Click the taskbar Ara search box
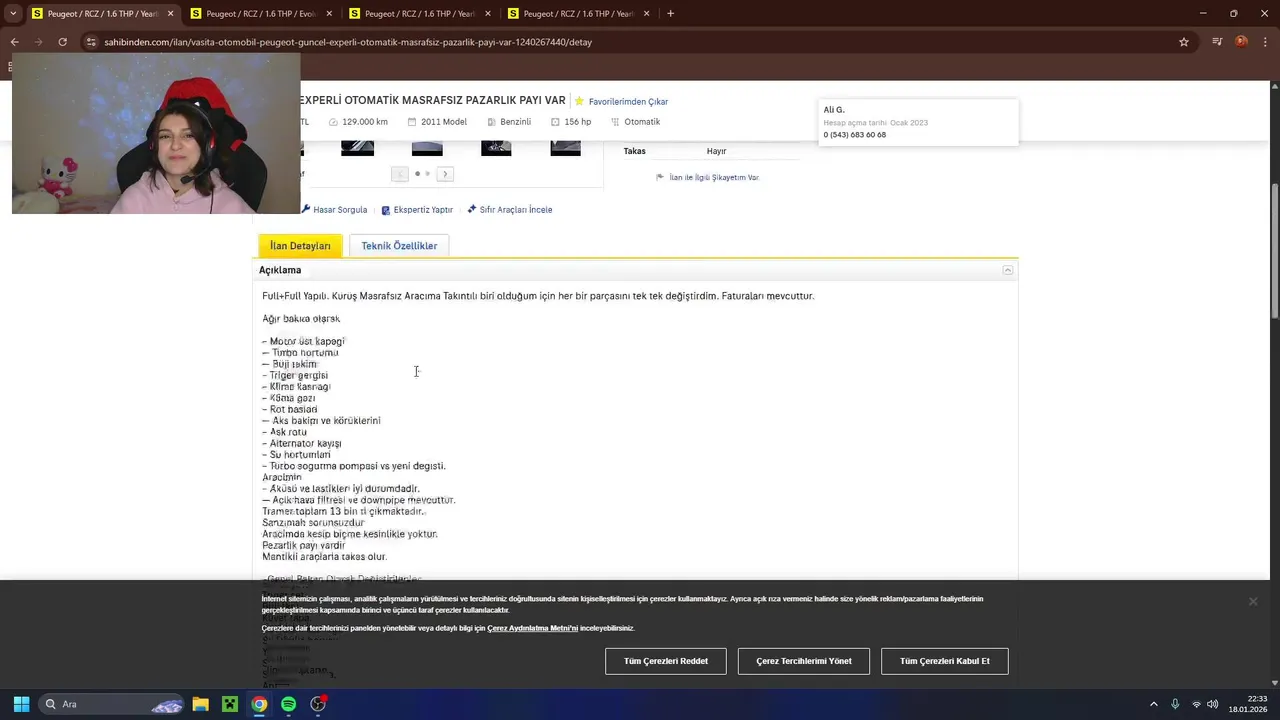Image resolution: width=1280 pixels, height=720 pixels. [x=113, y=704]
